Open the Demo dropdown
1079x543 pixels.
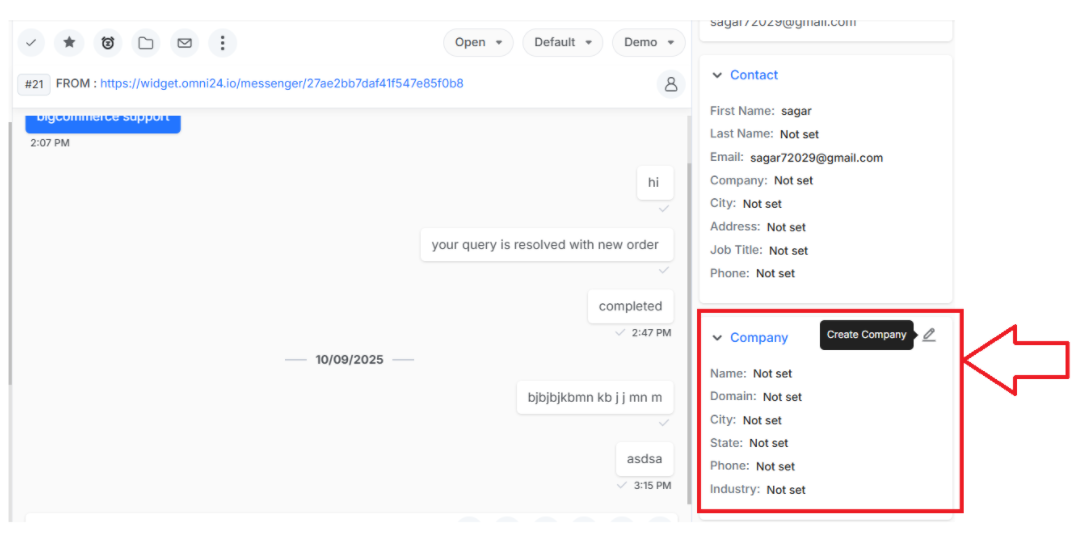tap(648, 43)
